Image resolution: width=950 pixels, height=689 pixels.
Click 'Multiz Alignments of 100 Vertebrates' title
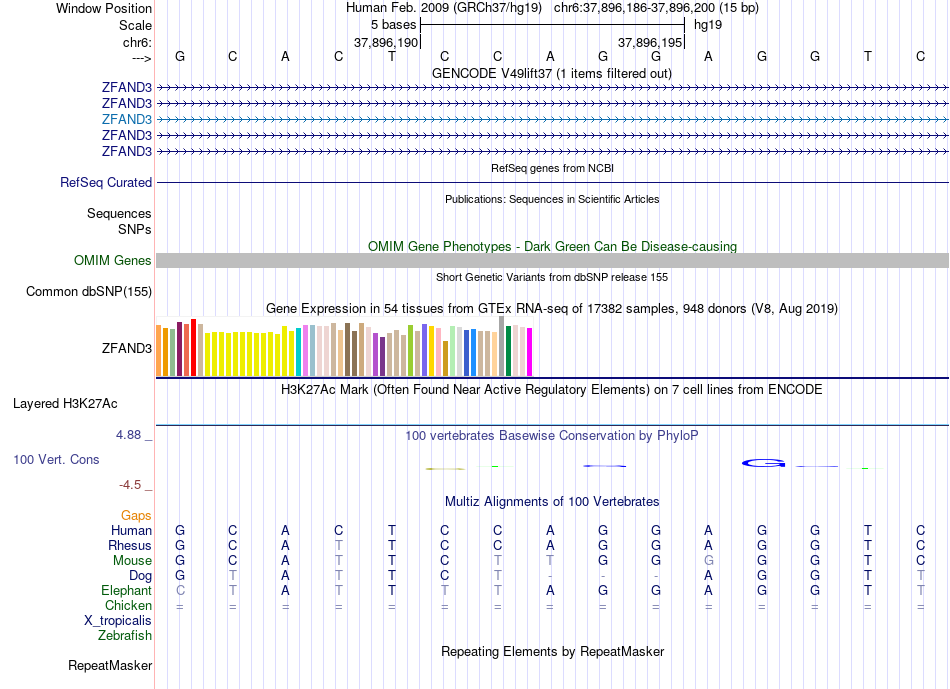pos(552,502)
